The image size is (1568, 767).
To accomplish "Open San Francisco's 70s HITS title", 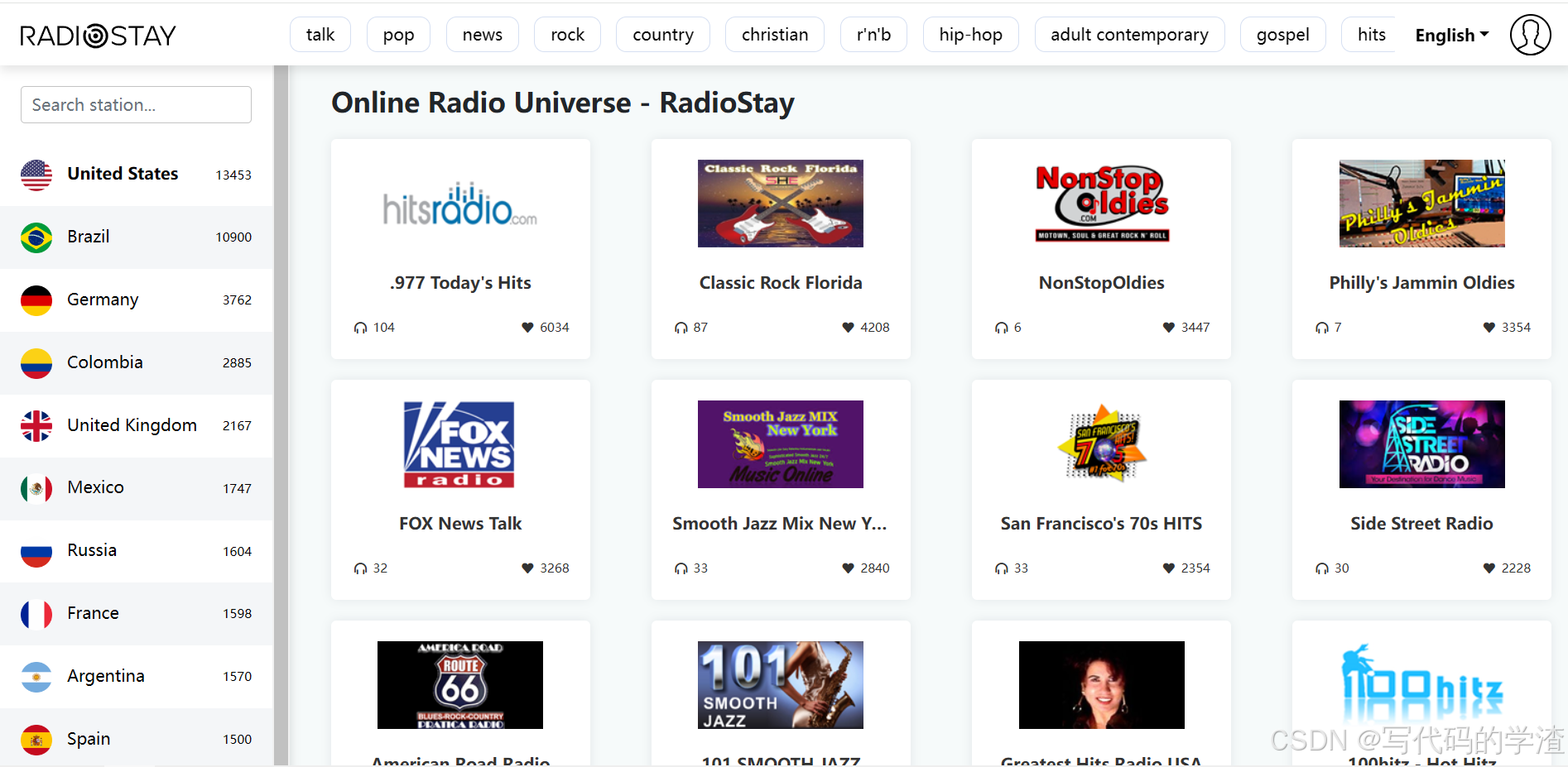I will [x=1101, y=524].
